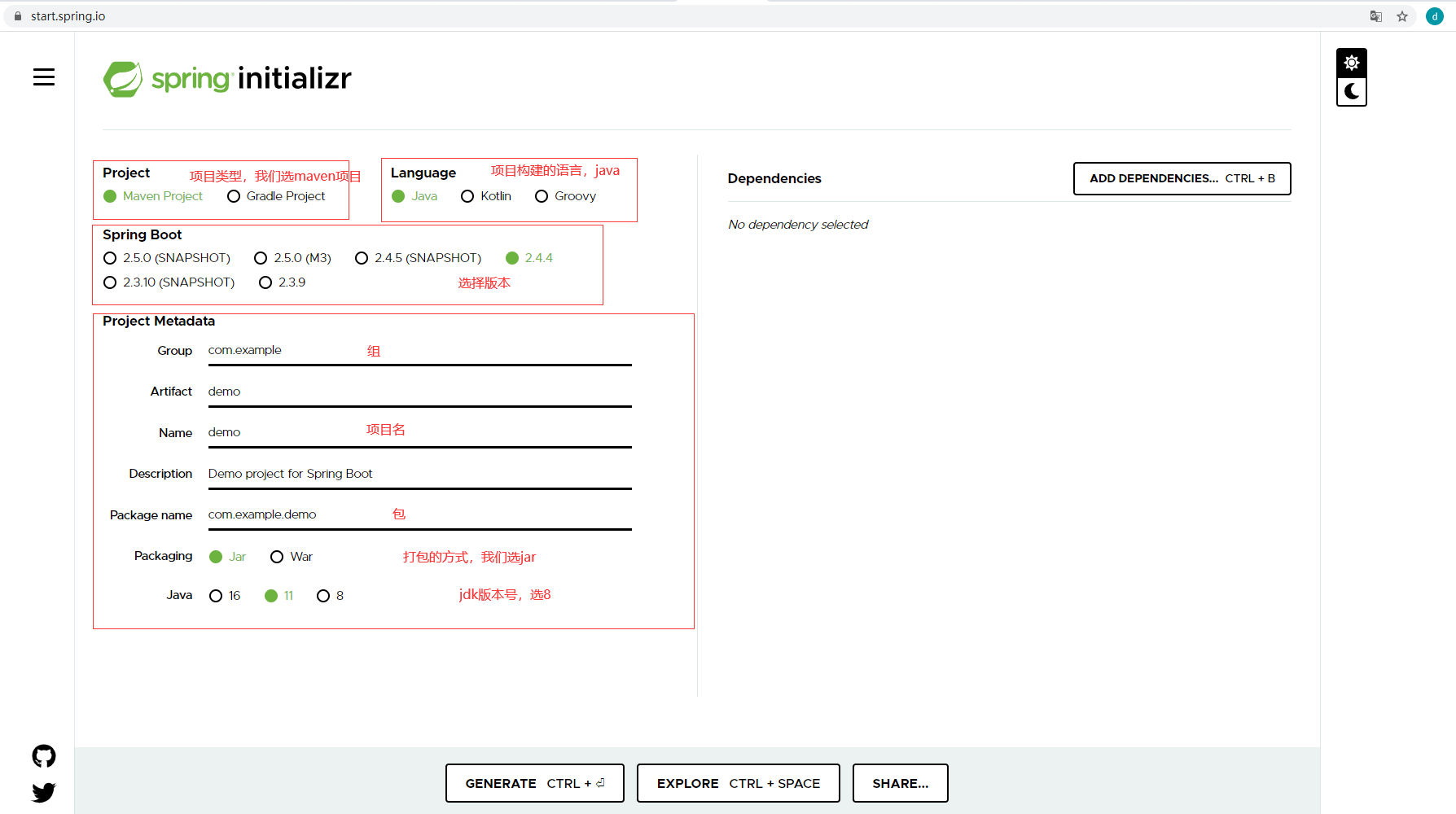Switch to light theme sun icon
The height and width of the screenshot is (814, 1456).
coord(1352,63)
